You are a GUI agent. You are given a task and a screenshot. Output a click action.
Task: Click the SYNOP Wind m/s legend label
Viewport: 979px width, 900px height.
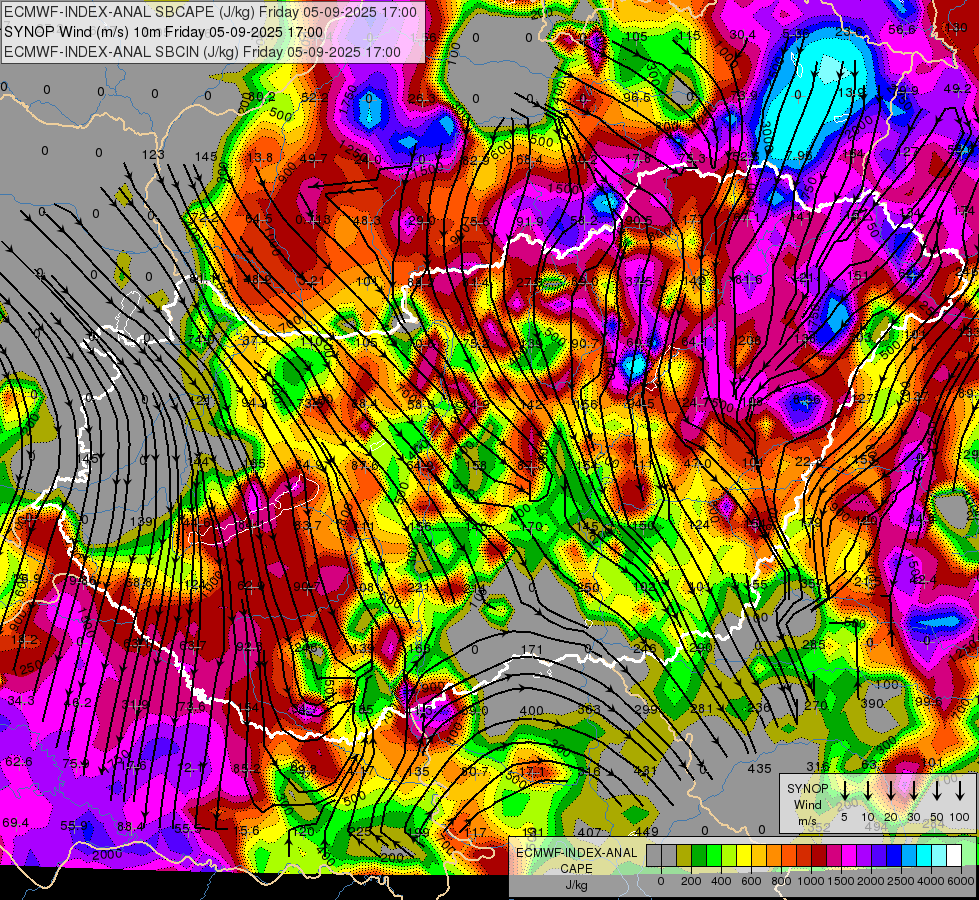[807, 804]
